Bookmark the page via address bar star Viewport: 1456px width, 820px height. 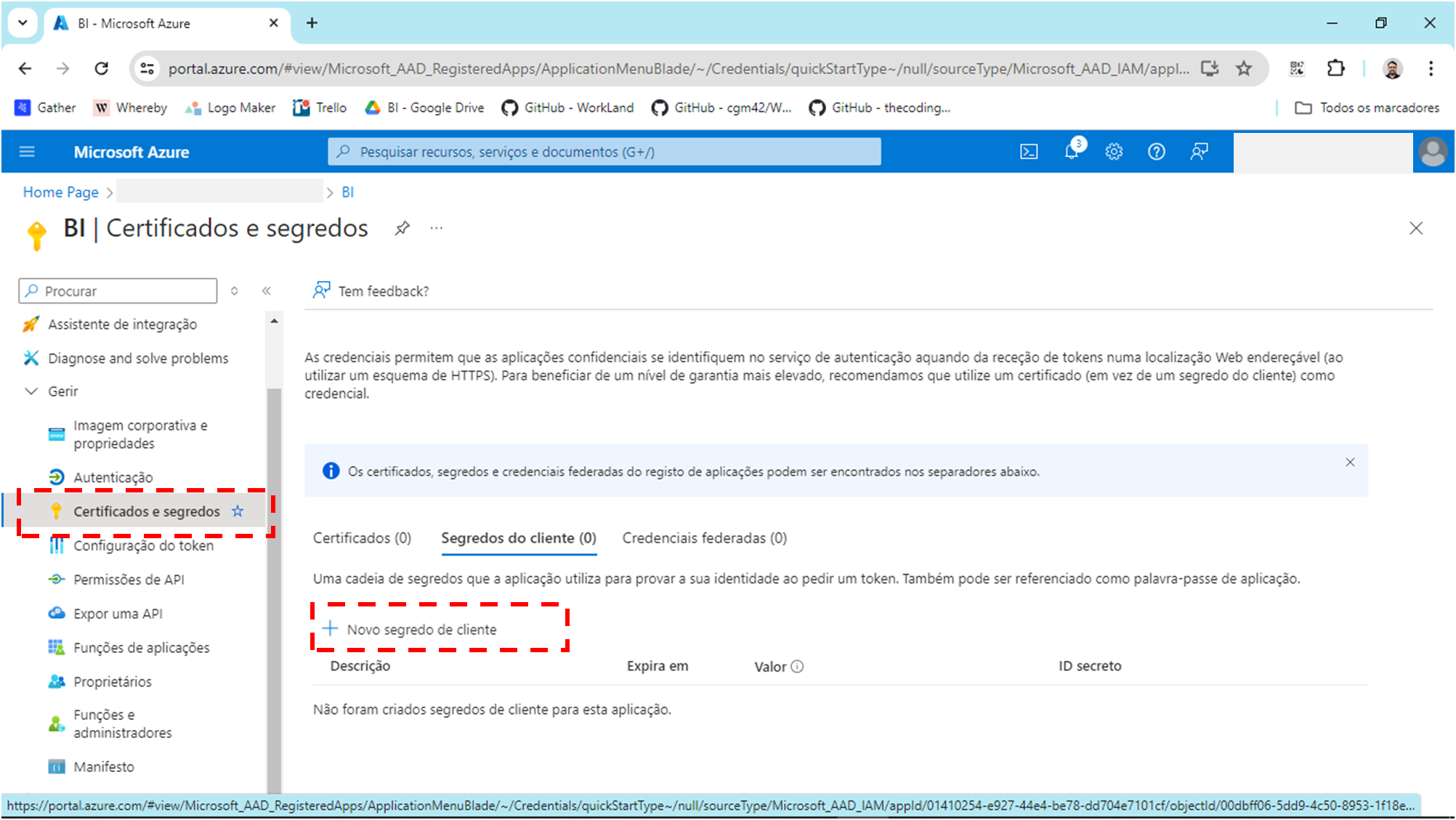(x=1244, y=68)
